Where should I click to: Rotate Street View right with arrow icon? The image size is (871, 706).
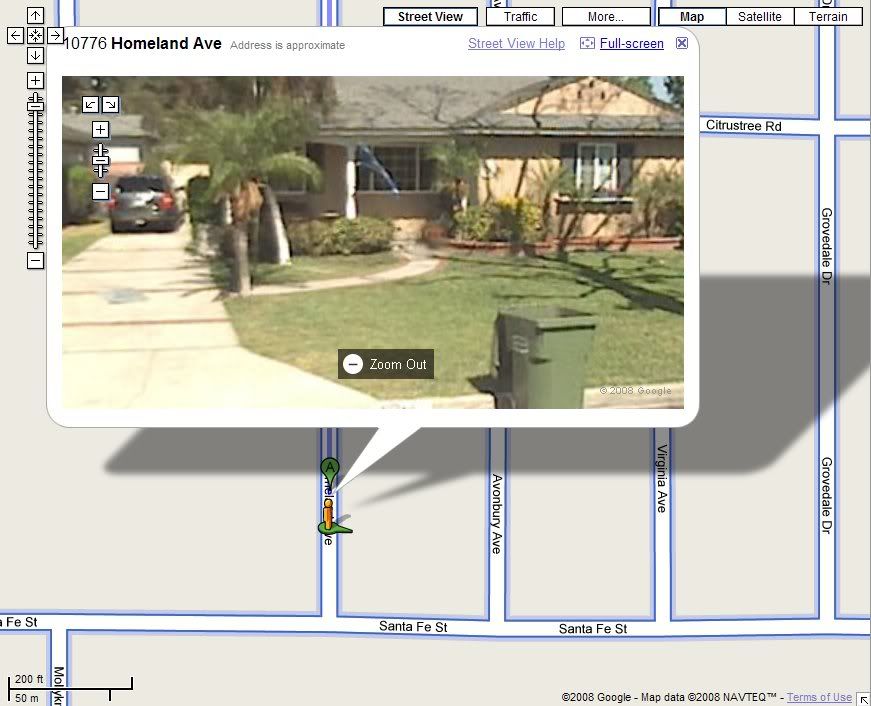coord(110,104)
